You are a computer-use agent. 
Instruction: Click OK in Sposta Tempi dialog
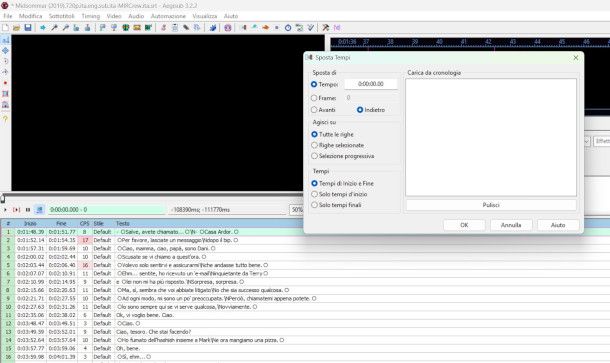point(464,225)
